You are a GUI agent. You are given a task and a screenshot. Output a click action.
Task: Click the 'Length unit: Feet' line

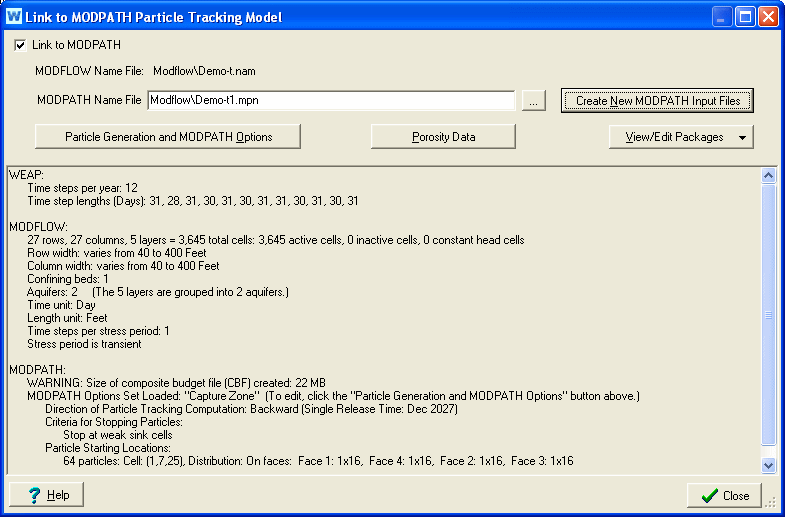[x=67, y=318]
